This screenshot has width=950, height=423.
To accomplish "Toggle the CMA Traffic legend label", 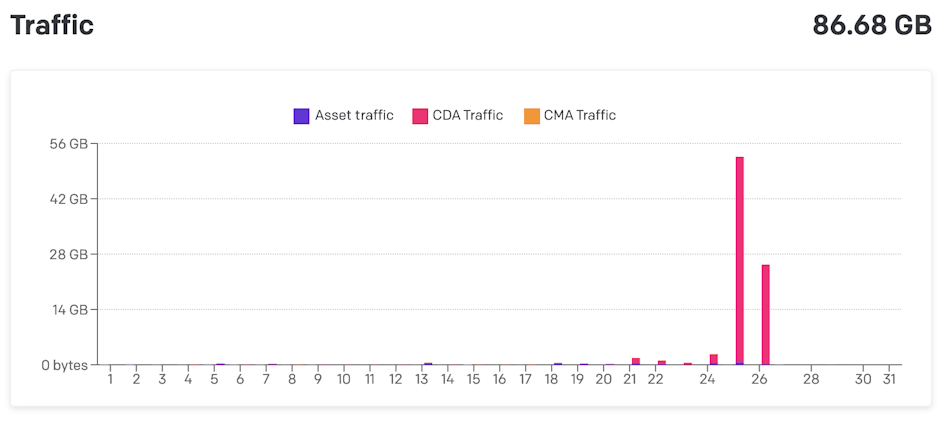I will point(579,115).
